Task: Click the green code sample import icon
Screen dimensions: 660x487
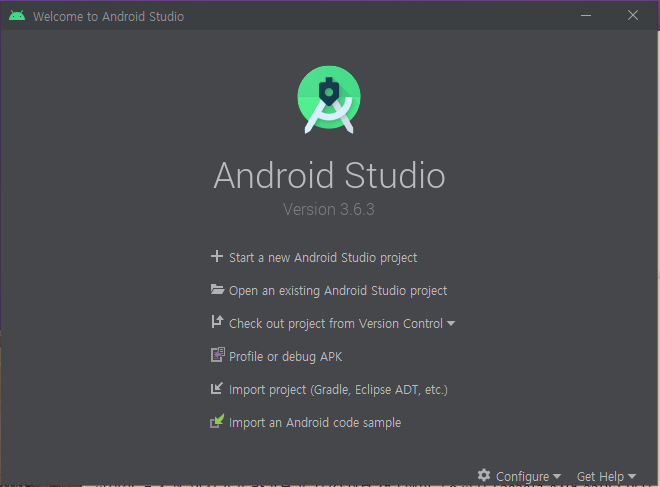Action: (x=217, y=421)
